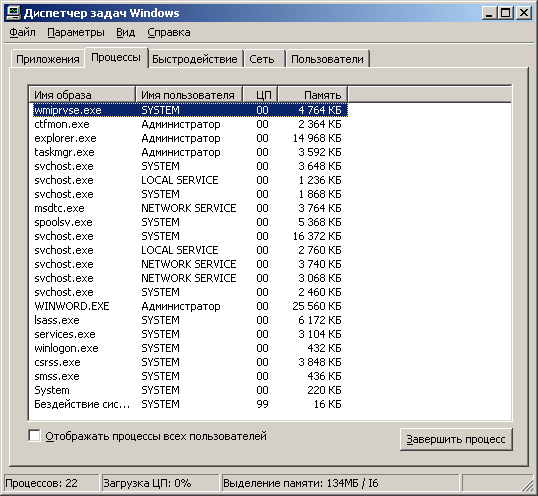The width and height of the screenshot is (538, 496).
Task: Click the Завершить процесс button
Action: 456,439
